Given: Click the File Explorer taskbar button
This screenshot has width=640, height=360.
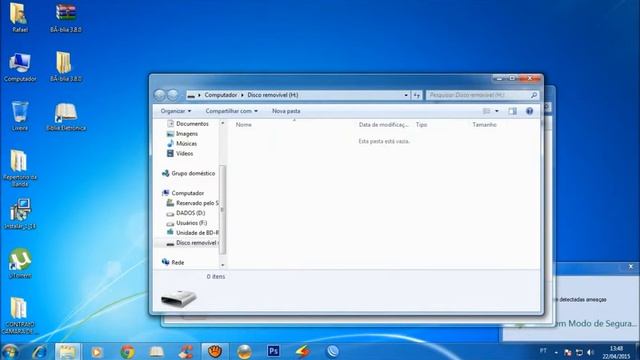Looking at the screenshot, I should [x=67, y=351].
